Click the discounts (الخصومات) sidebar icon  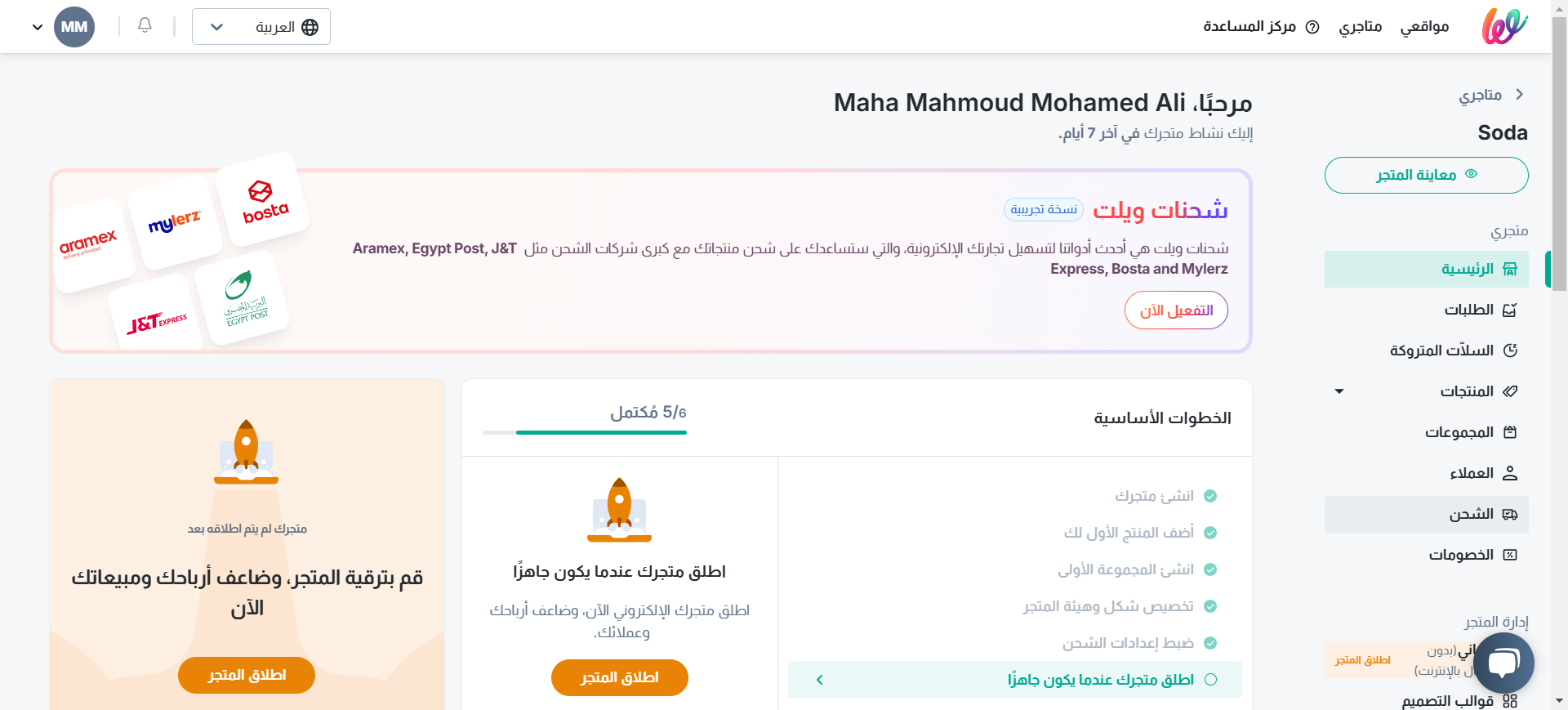coord(1510,555)
